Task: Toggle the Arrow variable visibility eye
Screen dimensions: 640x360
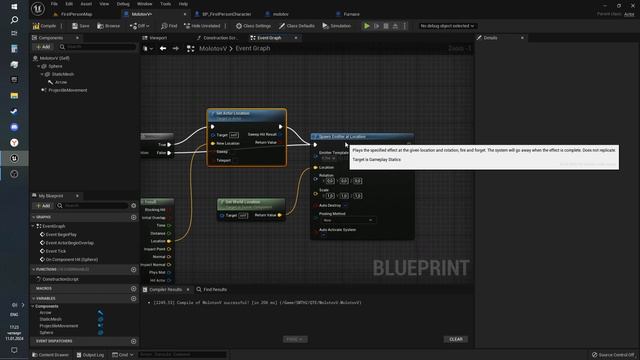Action: 100,313
